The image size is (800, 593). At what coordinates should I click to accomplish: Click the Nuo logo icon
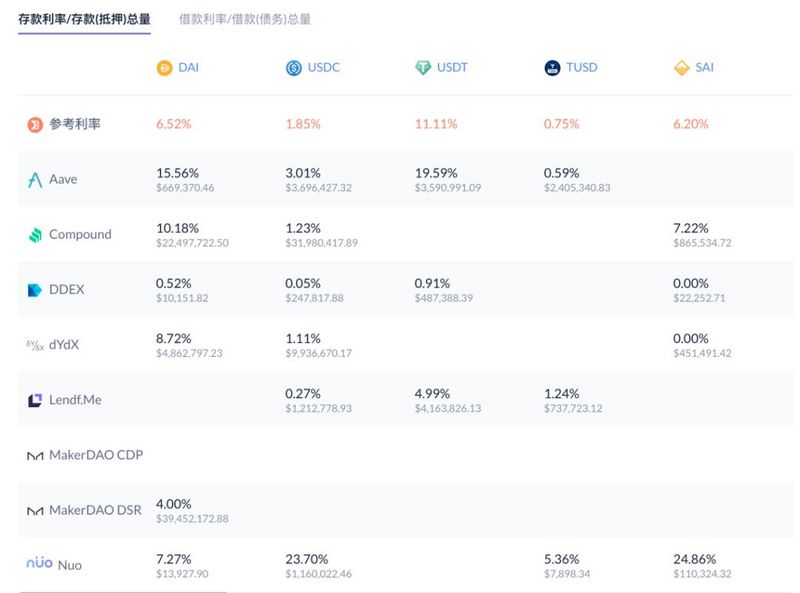pos(39,562)
